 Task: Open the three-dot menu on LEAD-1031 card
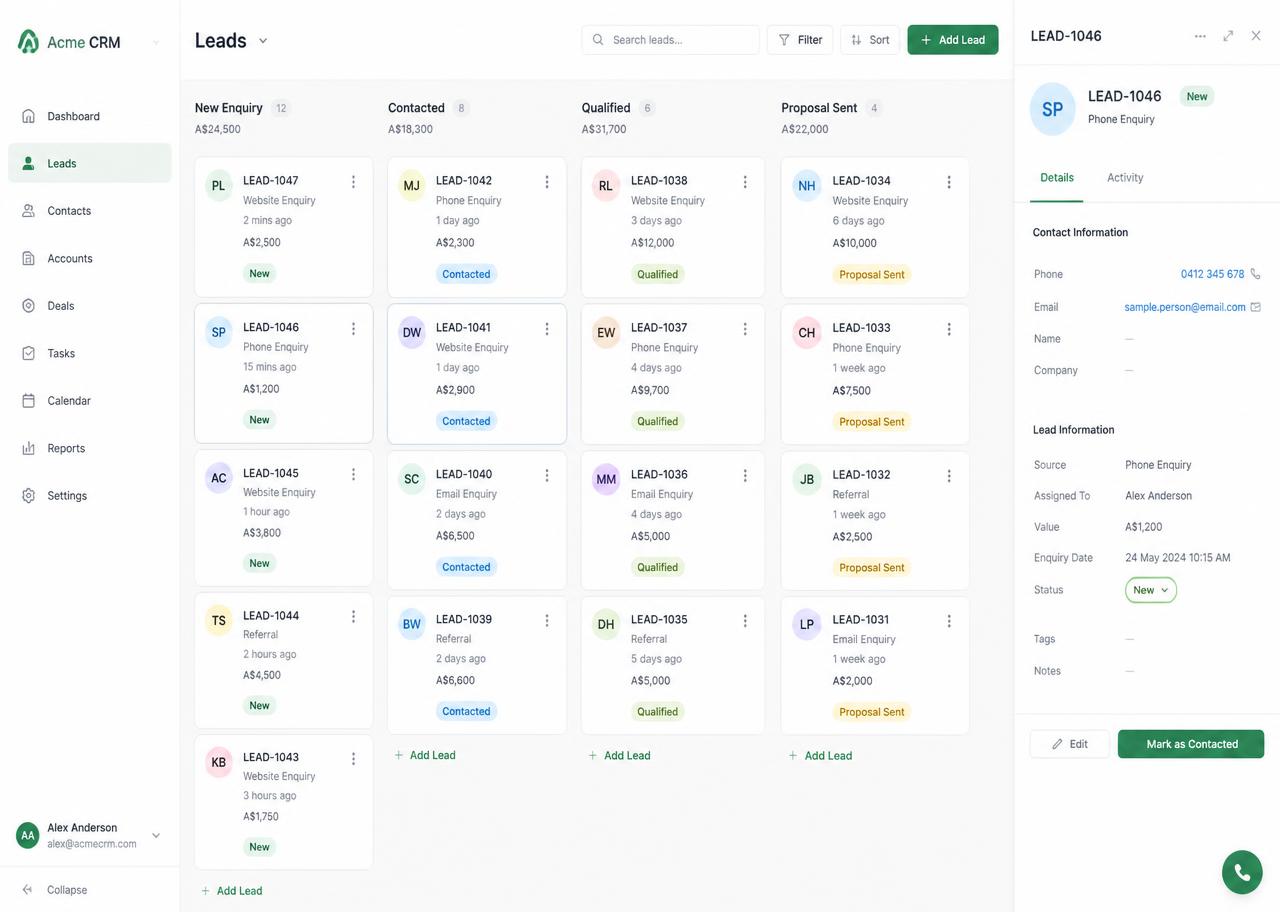949,621
